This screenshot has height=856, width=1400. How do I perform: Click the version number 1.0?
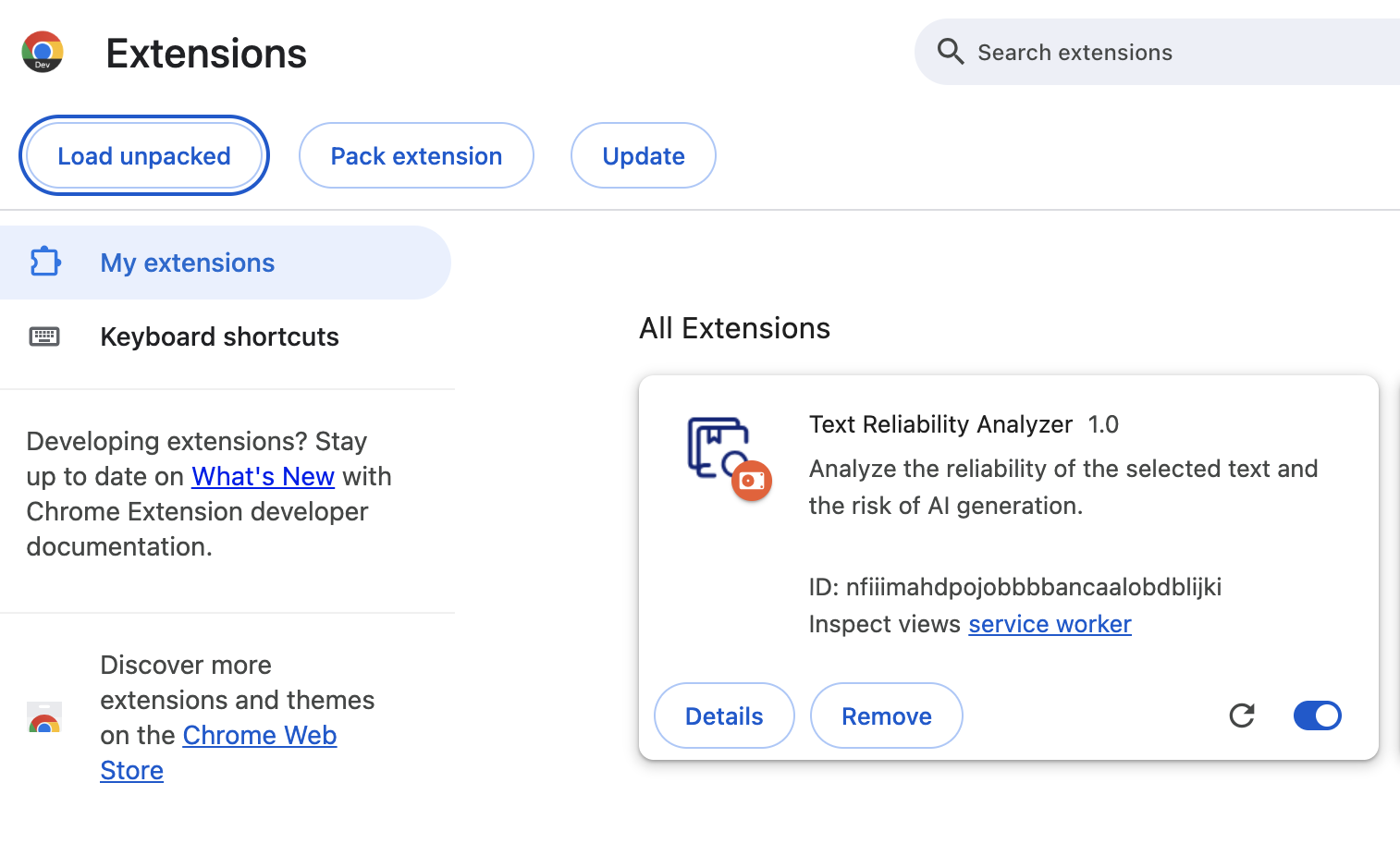coord(1103,424)
